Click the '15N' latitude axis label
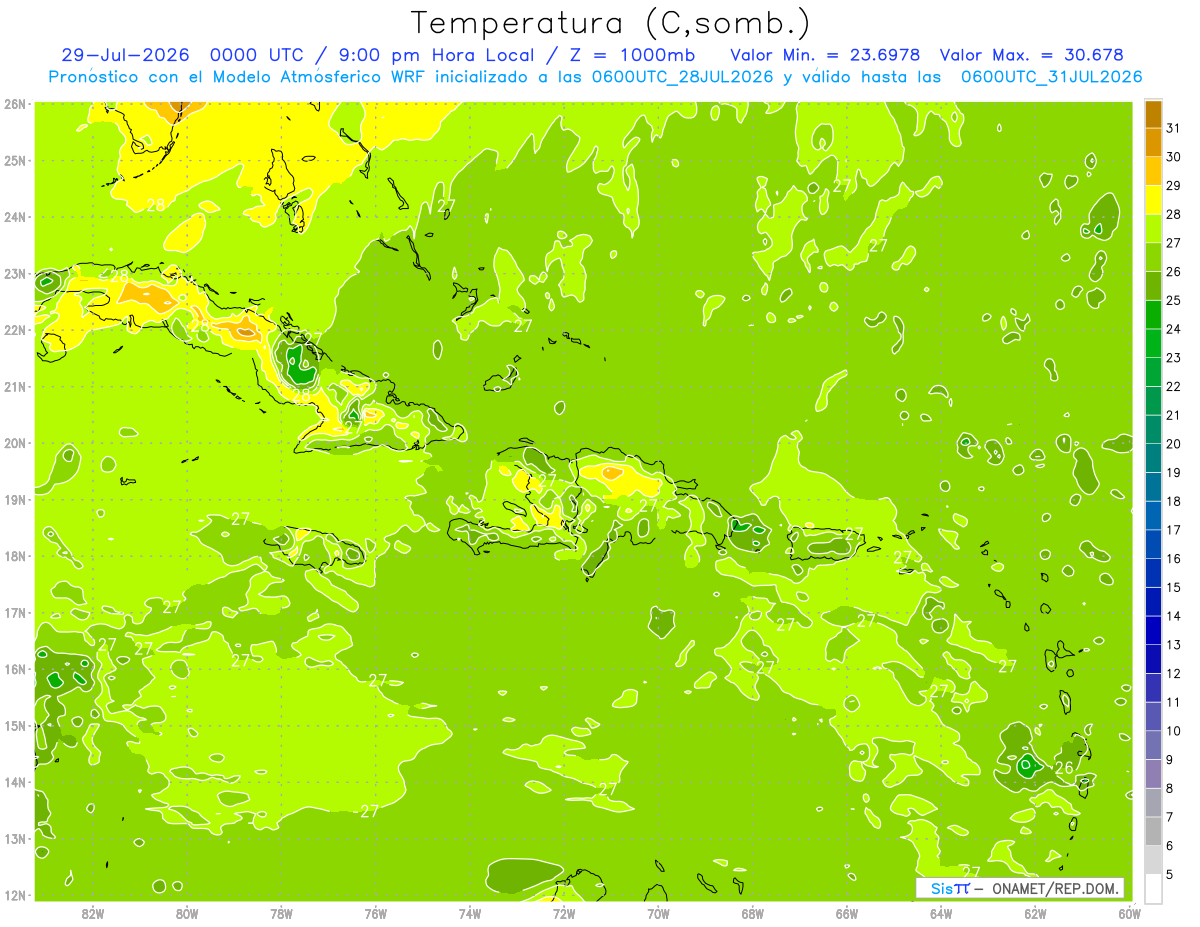 click(14, 725)
